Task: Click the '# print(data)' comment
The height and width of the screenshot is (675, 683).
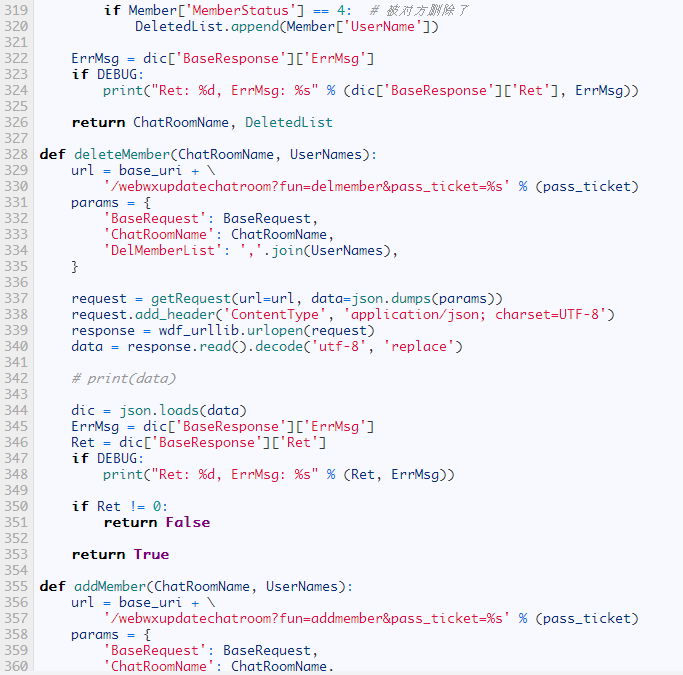Action: coord(124,378)
